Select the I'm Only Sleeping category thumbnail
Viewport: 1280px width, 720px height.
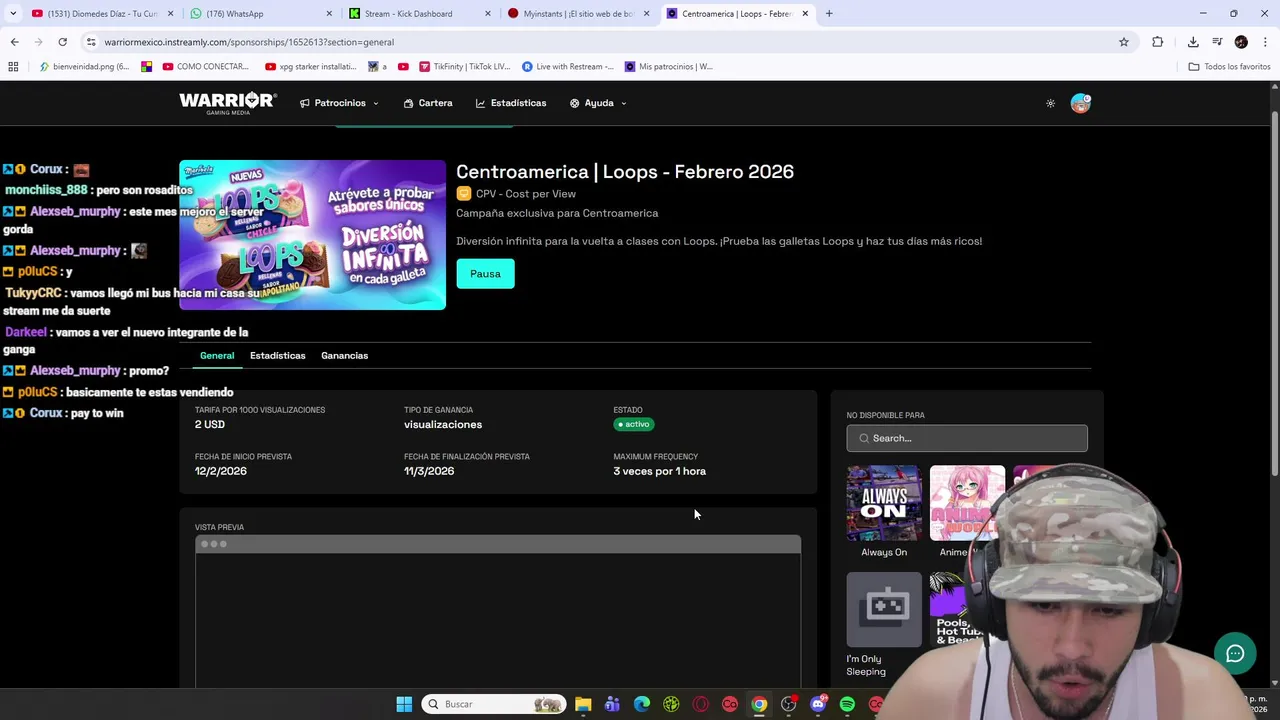point(884,610)
